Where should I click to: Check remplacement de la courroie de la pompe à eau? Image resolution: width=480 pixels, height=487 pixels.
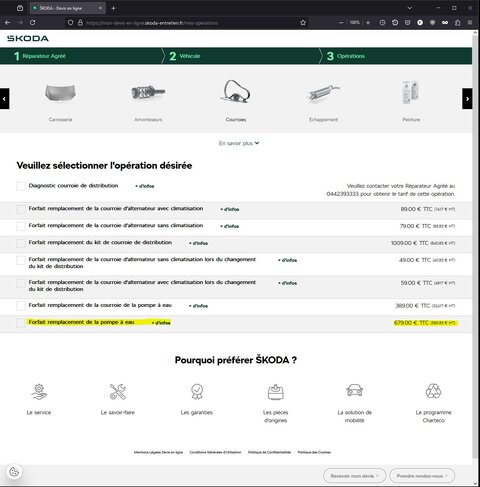point(21,306)
